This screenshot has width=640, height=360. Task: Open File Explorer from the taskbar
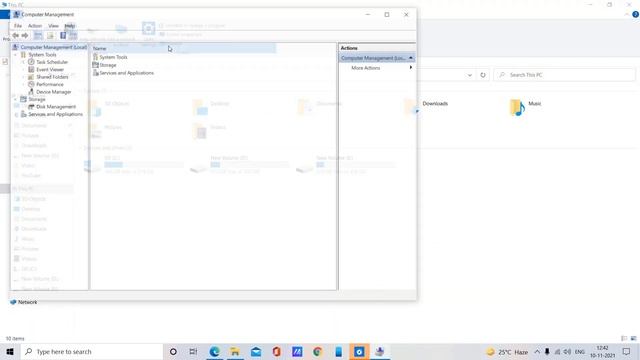click(x=235, y=351)
